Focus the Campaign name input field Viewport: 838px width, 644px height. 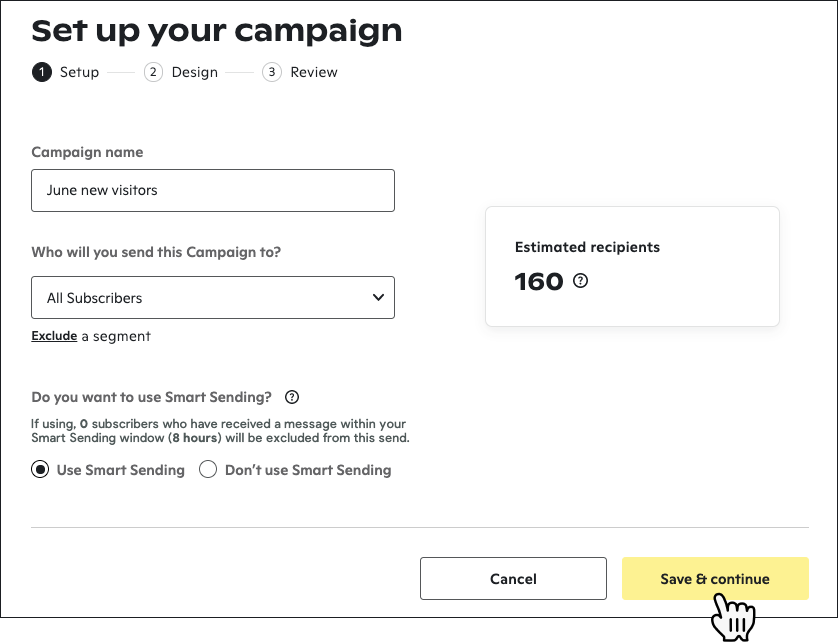tap(212, 190)
